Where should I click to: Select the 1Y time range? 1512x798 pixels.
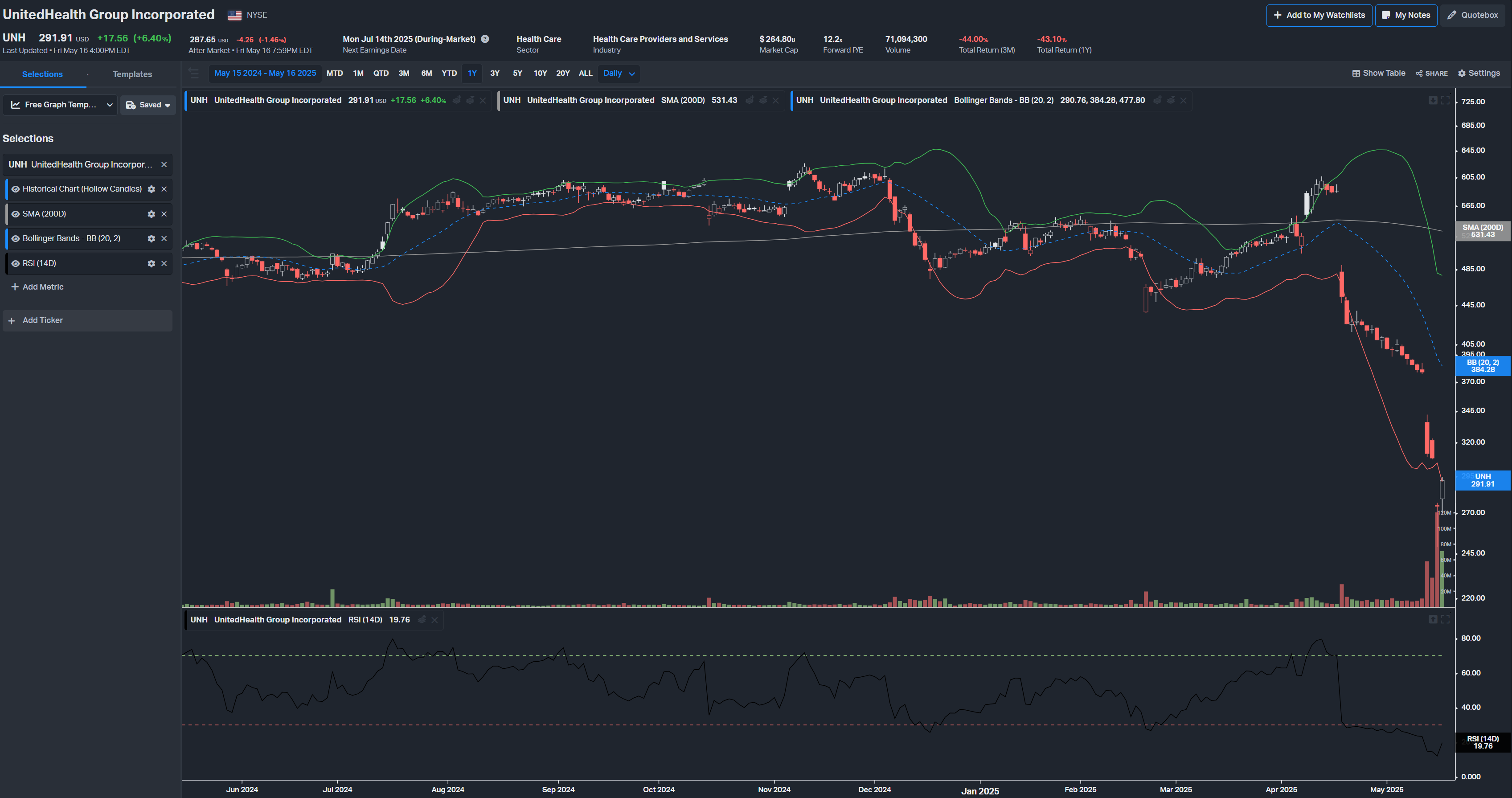472,74
